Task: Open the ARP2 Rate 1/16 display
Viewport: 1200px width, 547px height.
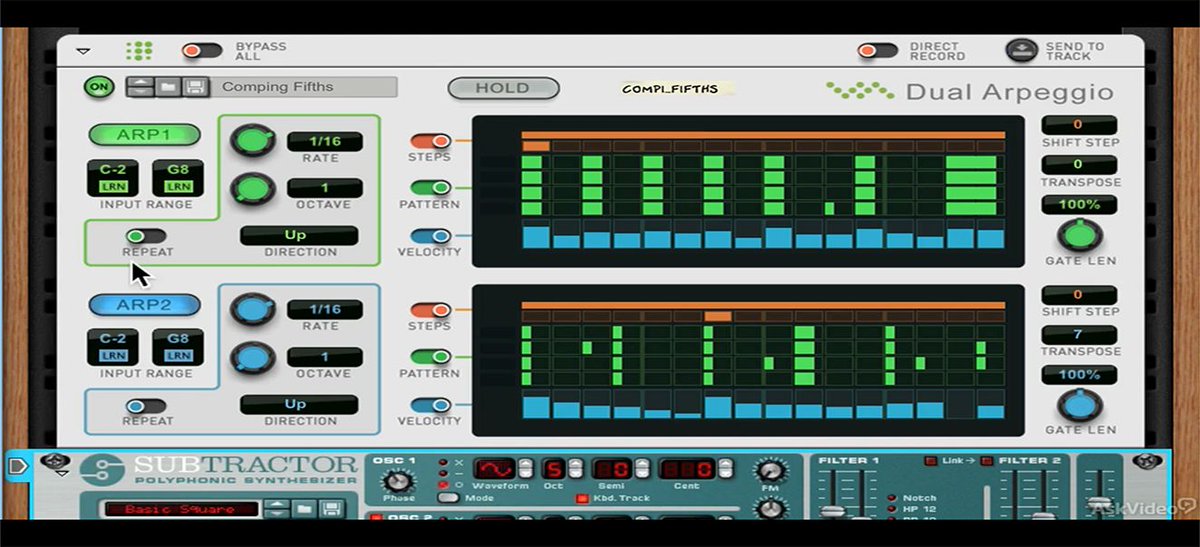Action: click(325, 310)
